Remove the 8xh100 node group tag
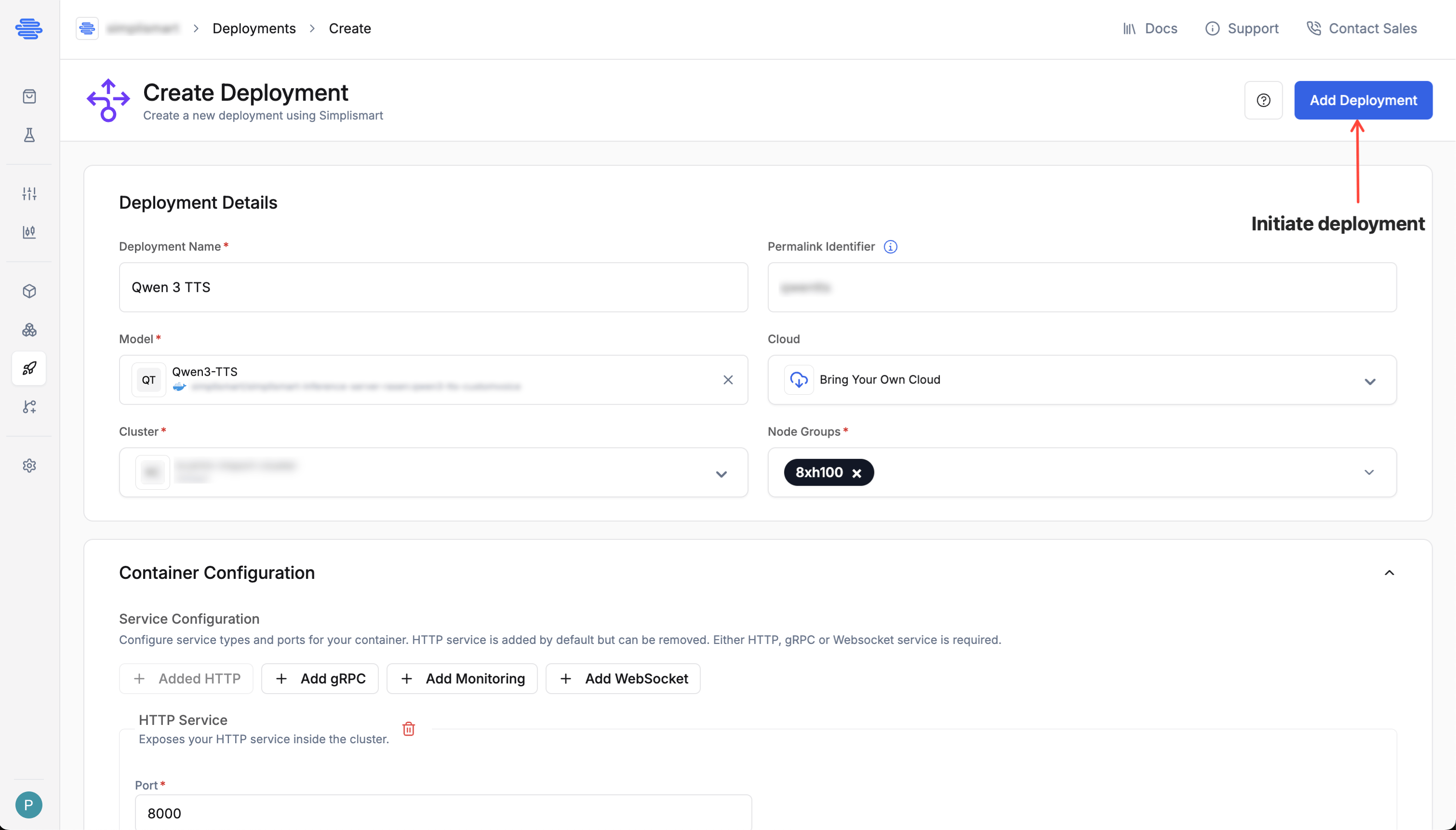Viewport: 1456px width, 830px height. click(x=856, y=473)
